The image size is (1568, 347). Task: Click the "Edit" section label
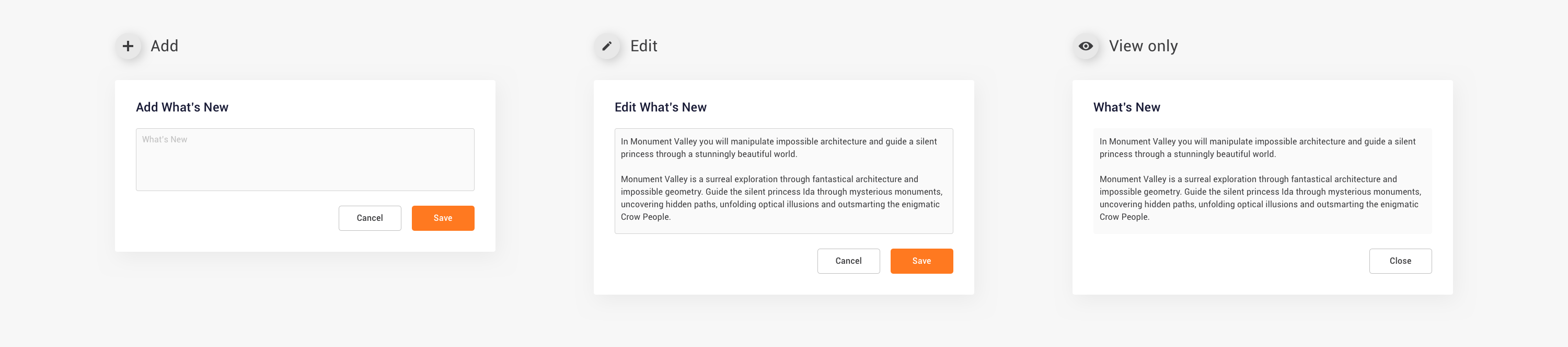[x=643, y=47]
